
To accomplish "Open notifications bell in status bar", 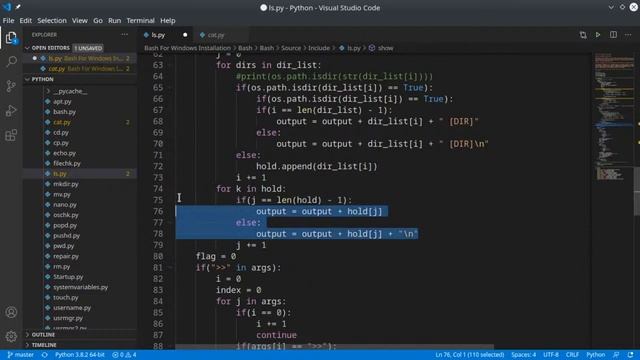I will tap(631, 355).
